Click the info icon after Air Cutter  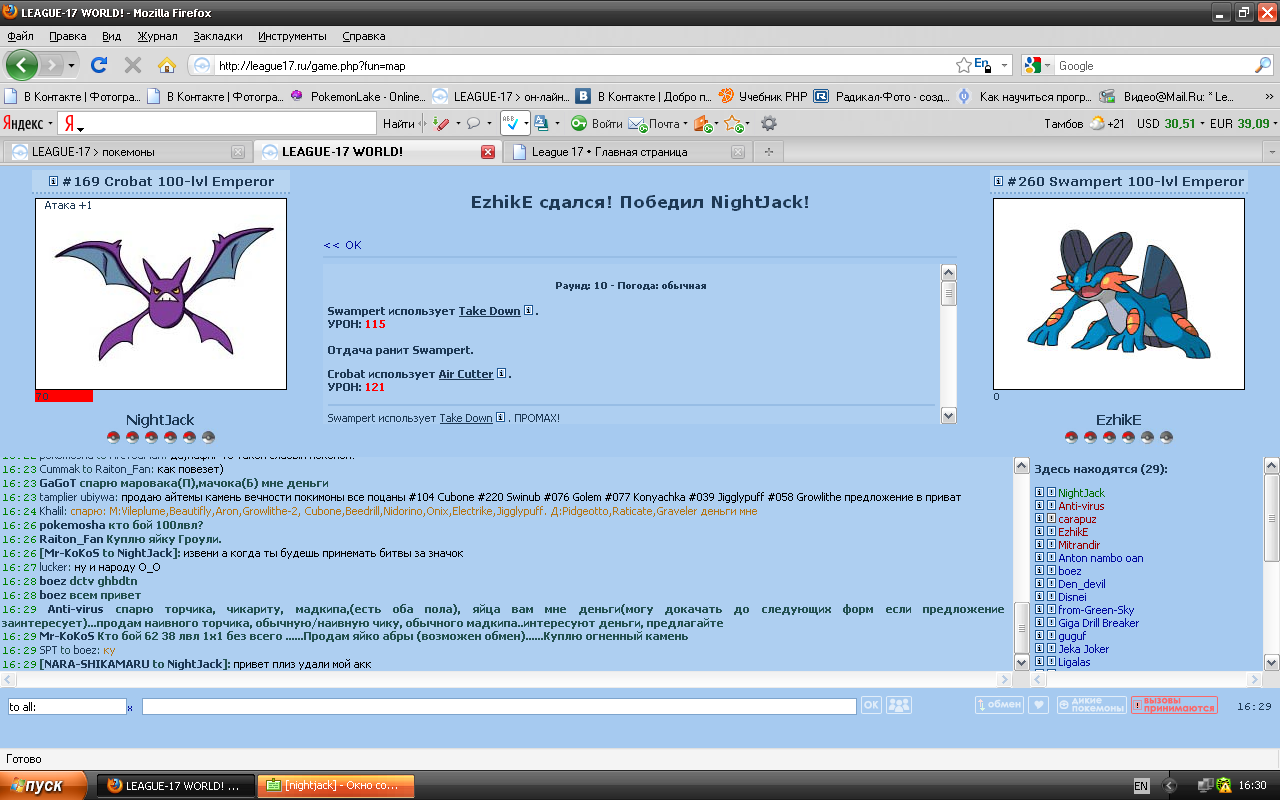(x=501, y=374)
